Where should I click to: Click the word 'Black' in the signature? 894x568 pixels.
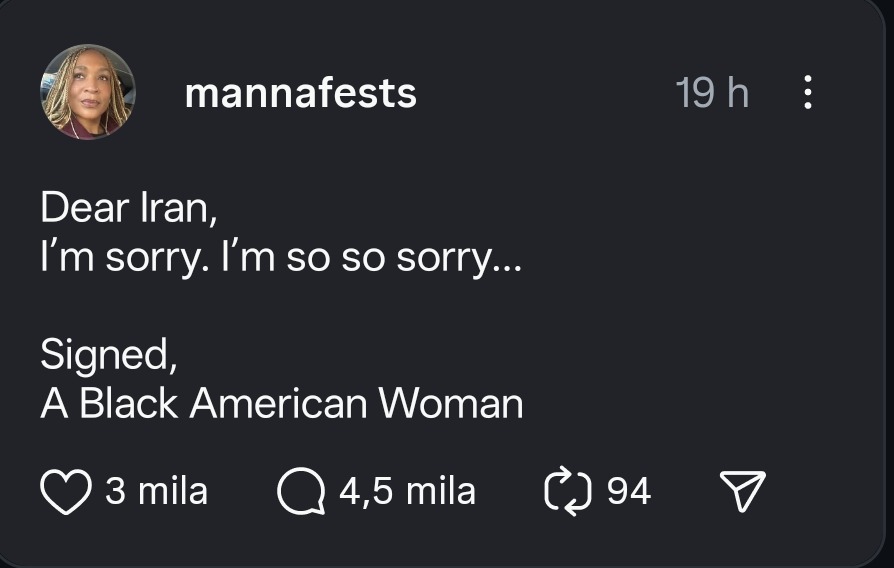(x=128, y=404)
